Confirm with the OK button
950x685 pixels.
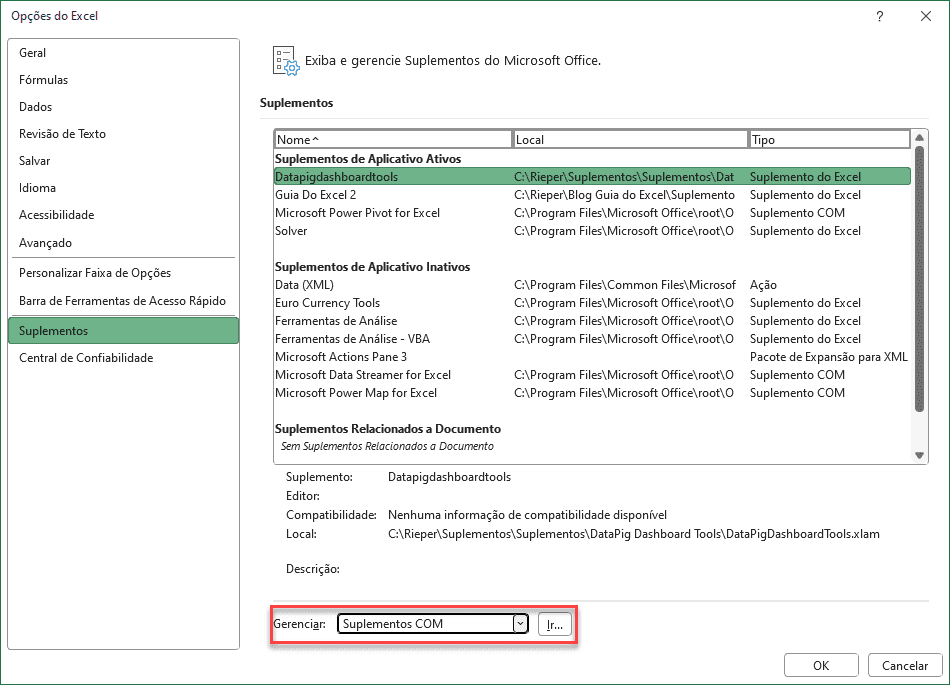click(x=821, y=666)
